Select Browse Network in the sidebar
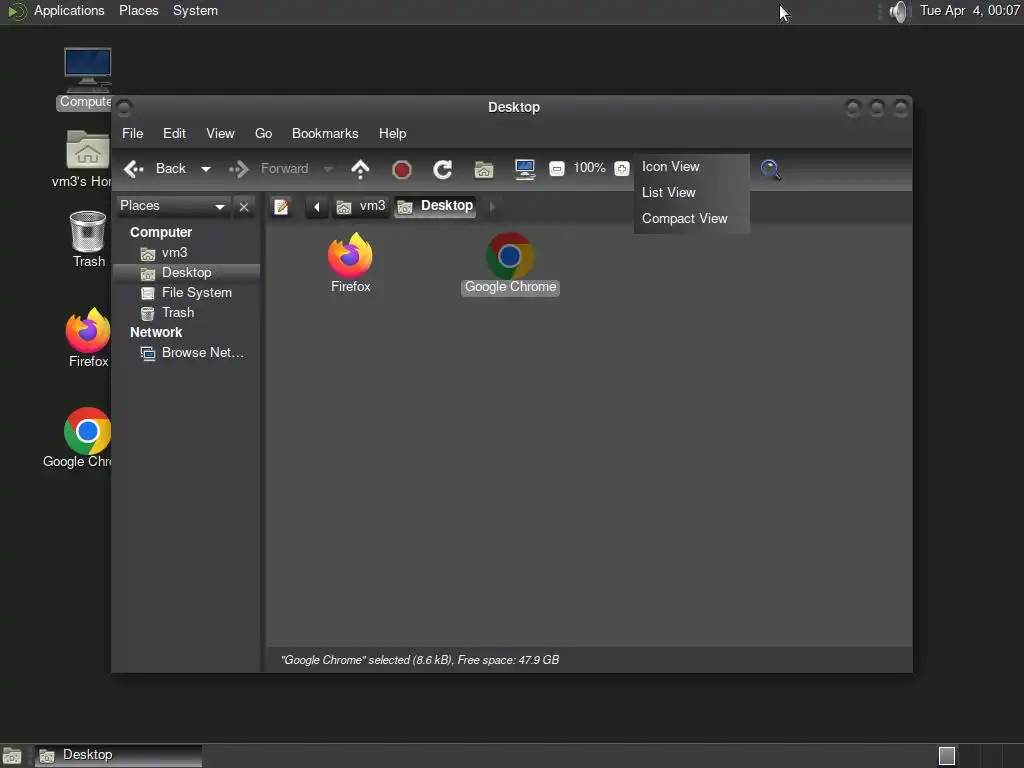The image size is (1024, 768). 187,353
